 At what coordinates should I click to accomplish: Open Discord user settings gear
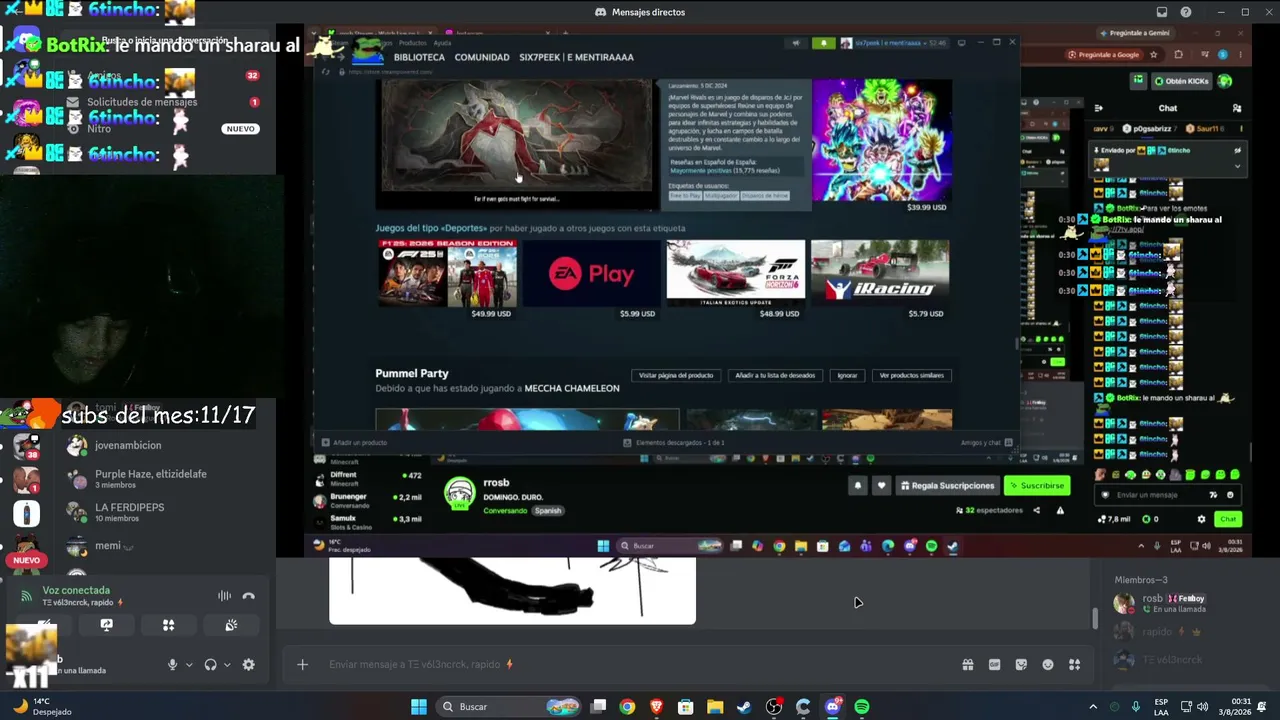coord(249,665)
